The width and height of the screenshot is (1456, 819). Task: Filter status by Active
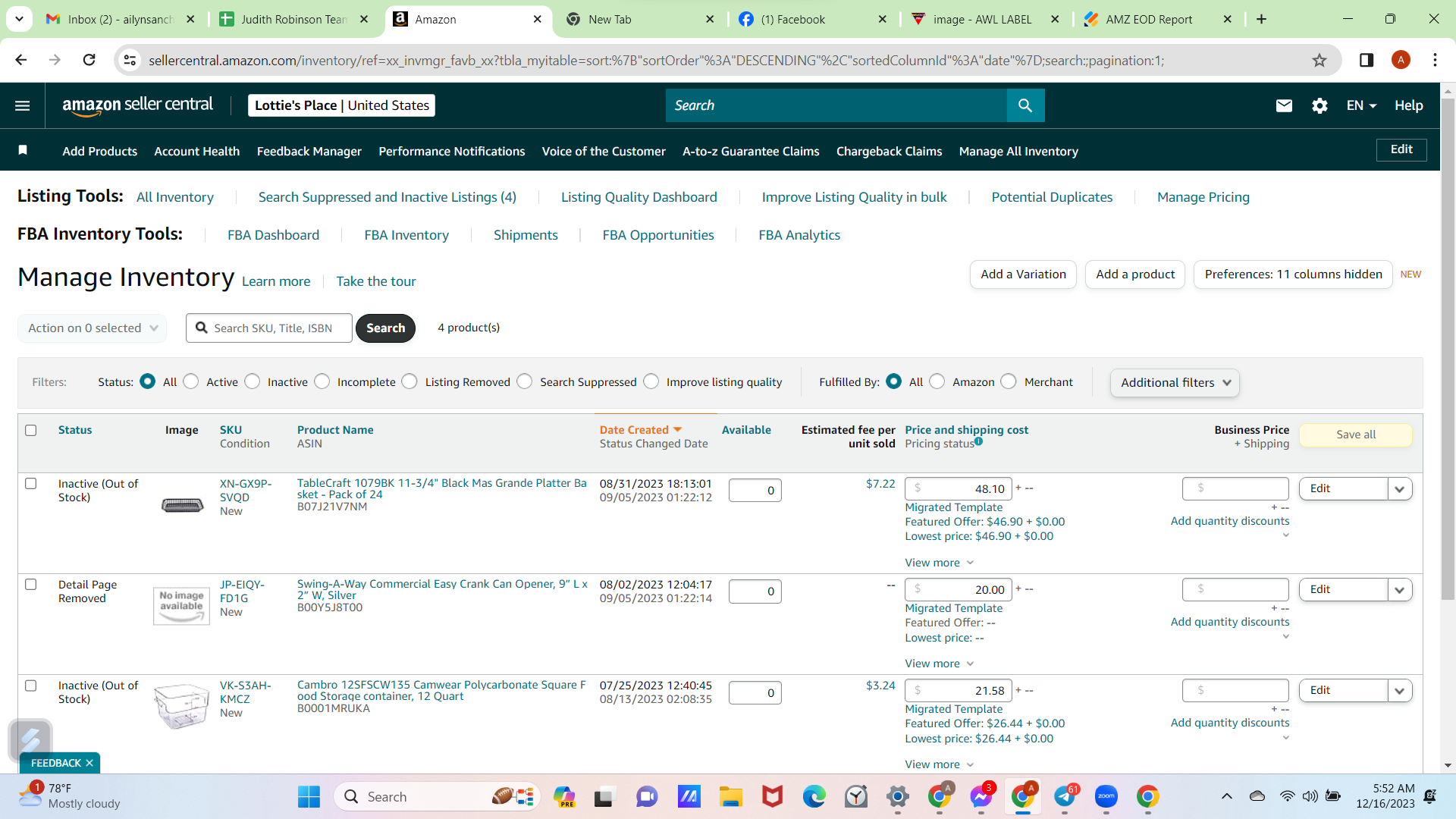click(191, 381)
